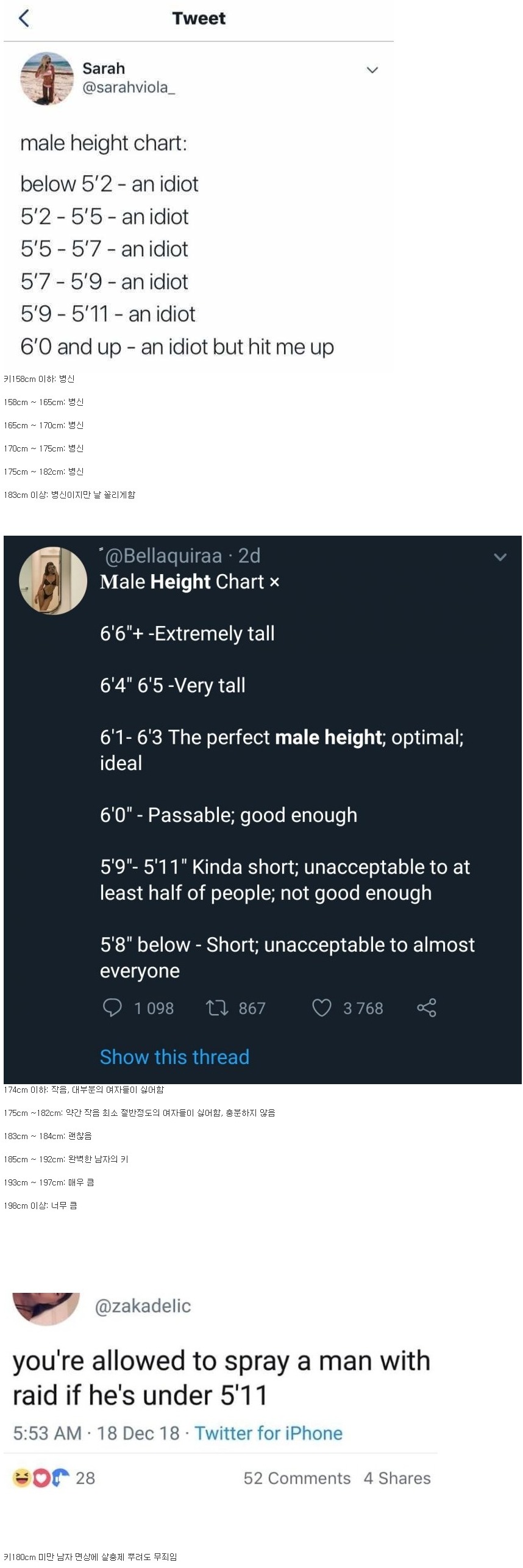Image resolution: width=523 pixels, height=1568 pixels.
Task: Tap the back arrow in the Tweet header
Action: tap(24, 18)
